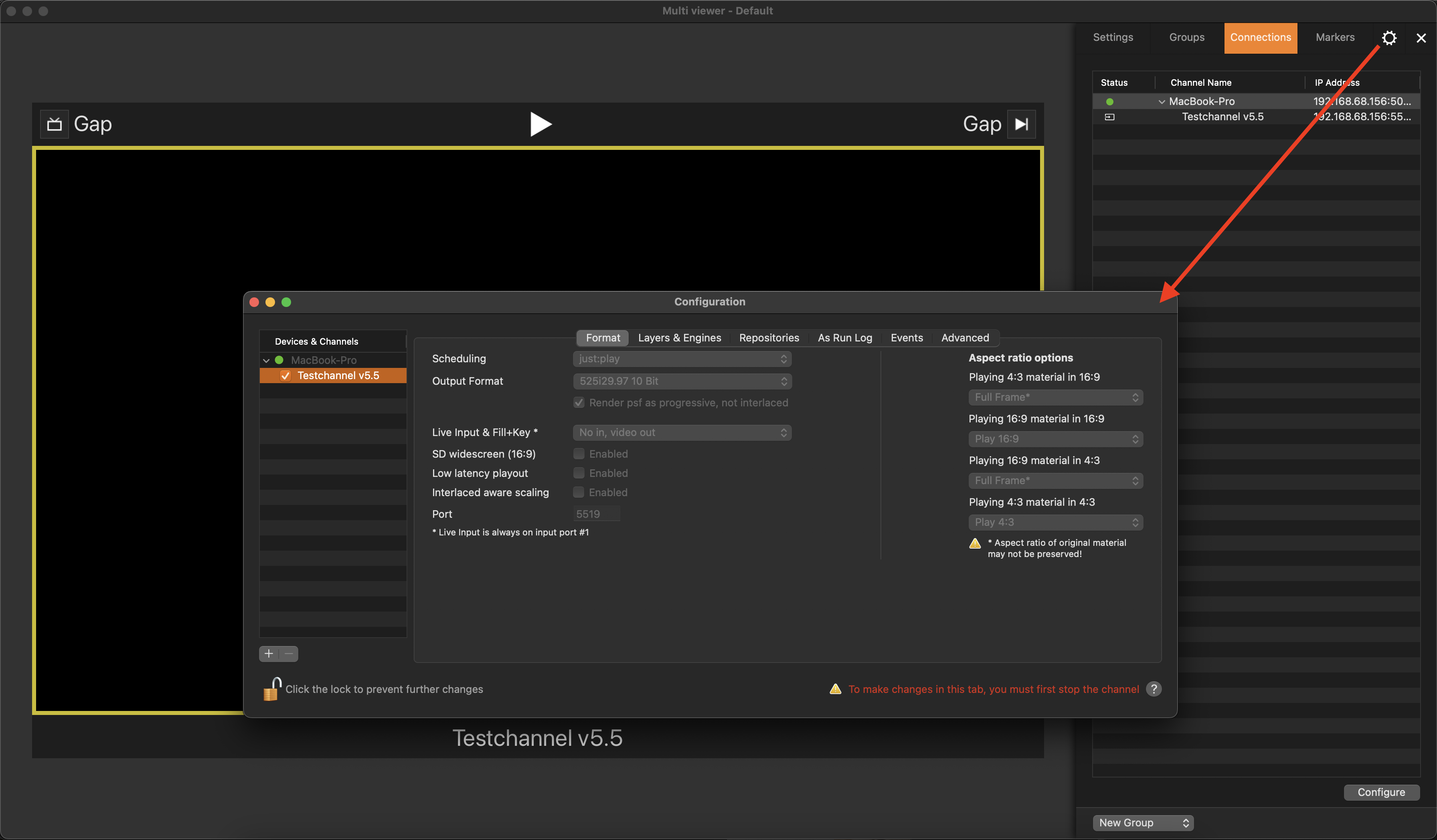The width and height of the screenshot is (1437, 840).
Task: Open Playing 16:9 material in 4:3 dropdown
Action: tap(1056, 481)
